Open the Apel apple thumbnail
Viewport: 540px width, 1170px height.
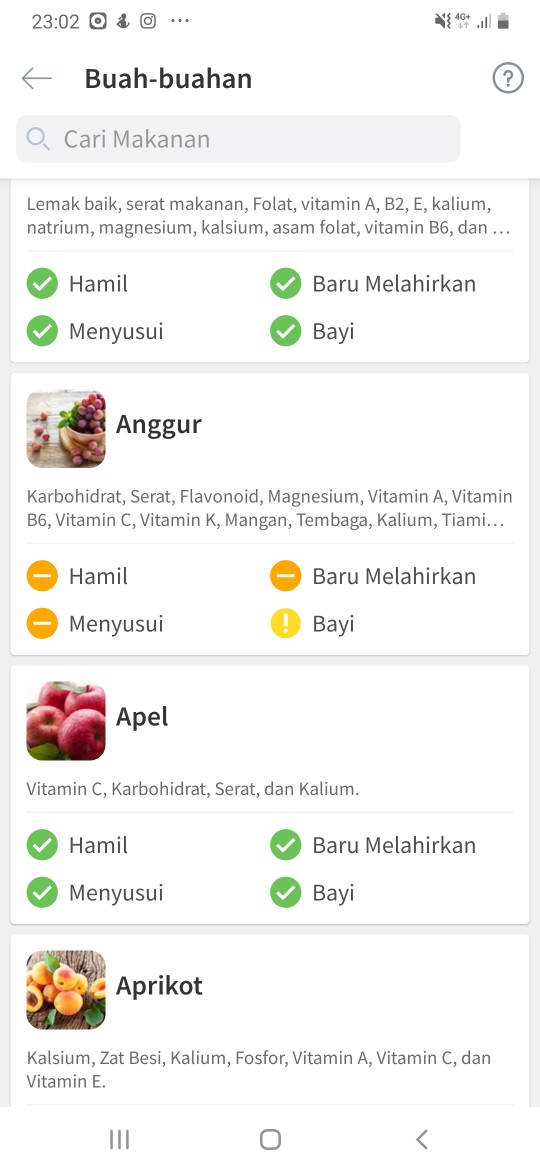(x=66, y=721)
